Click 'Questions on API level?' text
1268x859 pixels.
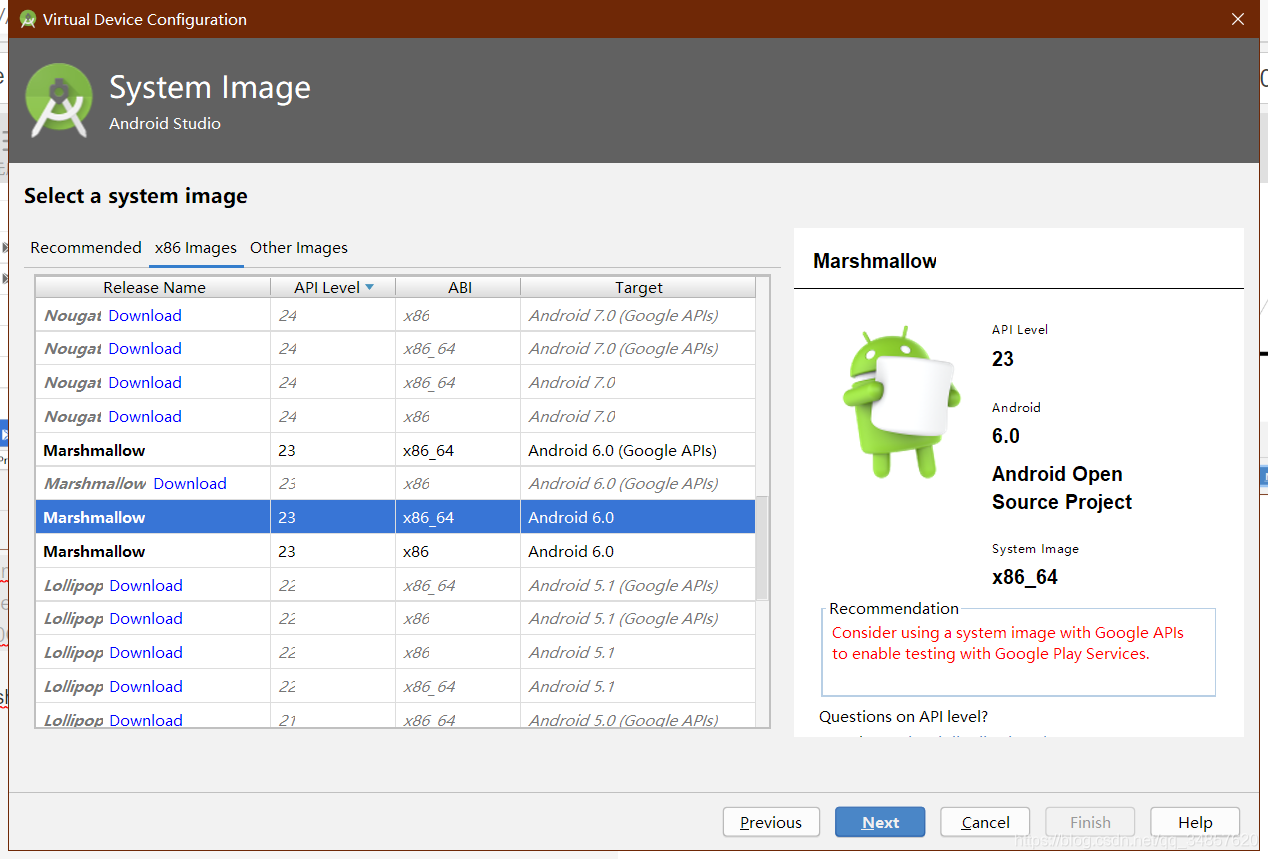tap(903, 717)
